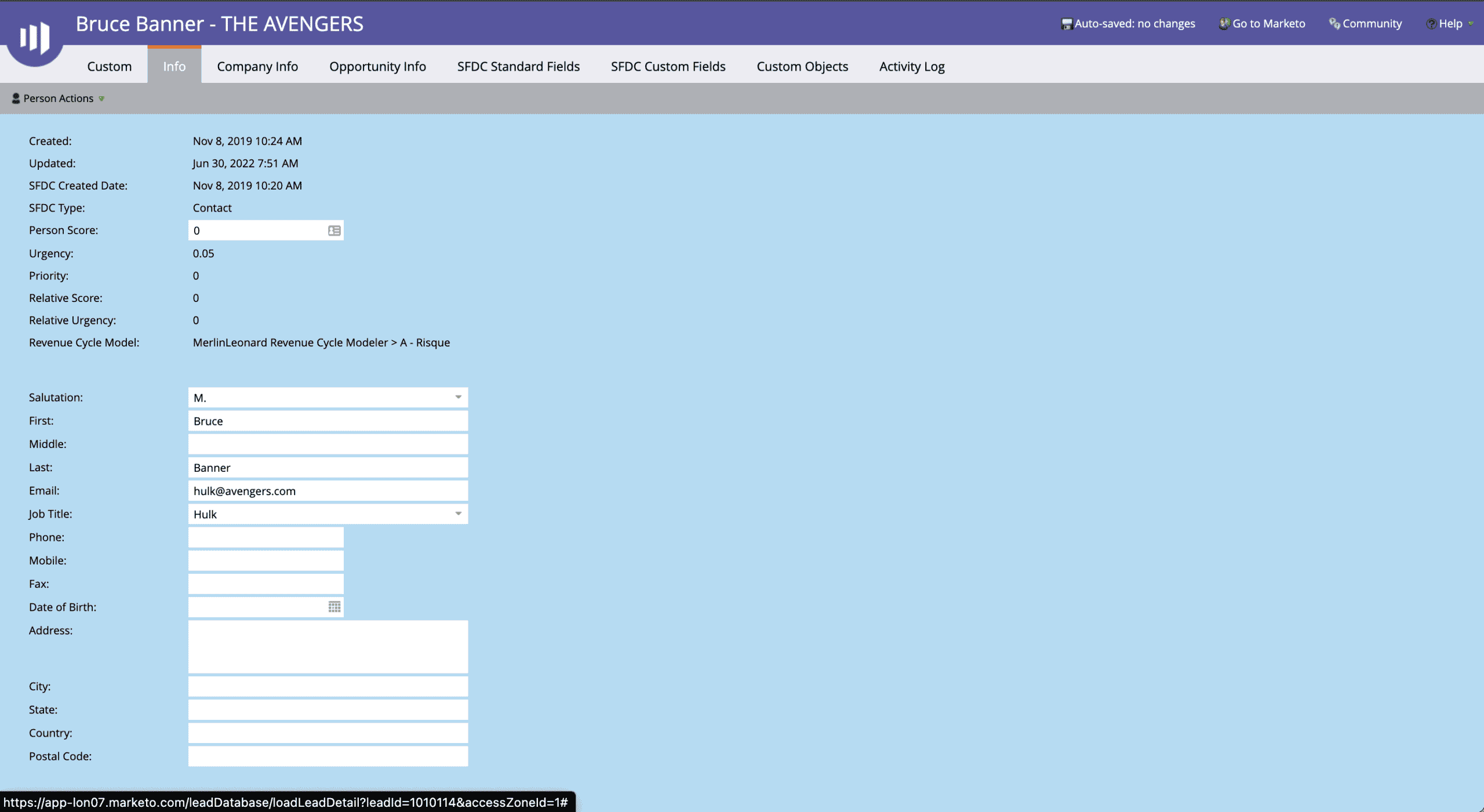Click the page title Bruce Banner - THE AVENGERS
Screen dimensions: 1484x812
pos(220,24)
